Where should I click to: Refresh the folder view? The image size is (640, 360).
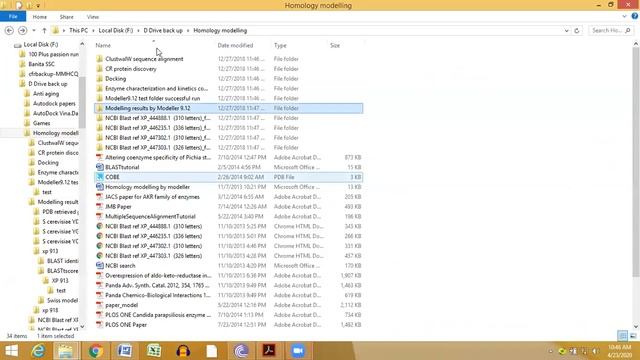click(x=577, y=31)
